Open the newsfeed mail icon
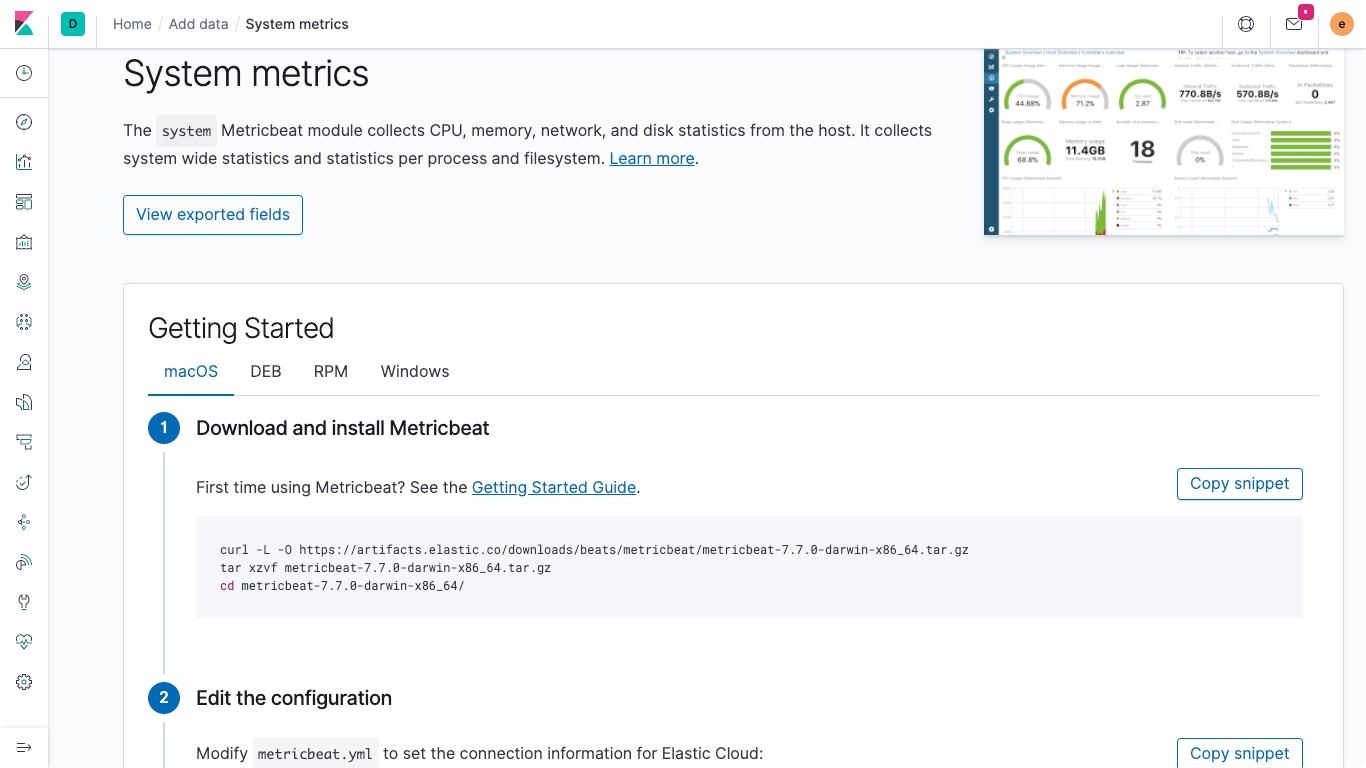Image resolution: width=1366 pixels, height=768 pixels. point(1294,24)
